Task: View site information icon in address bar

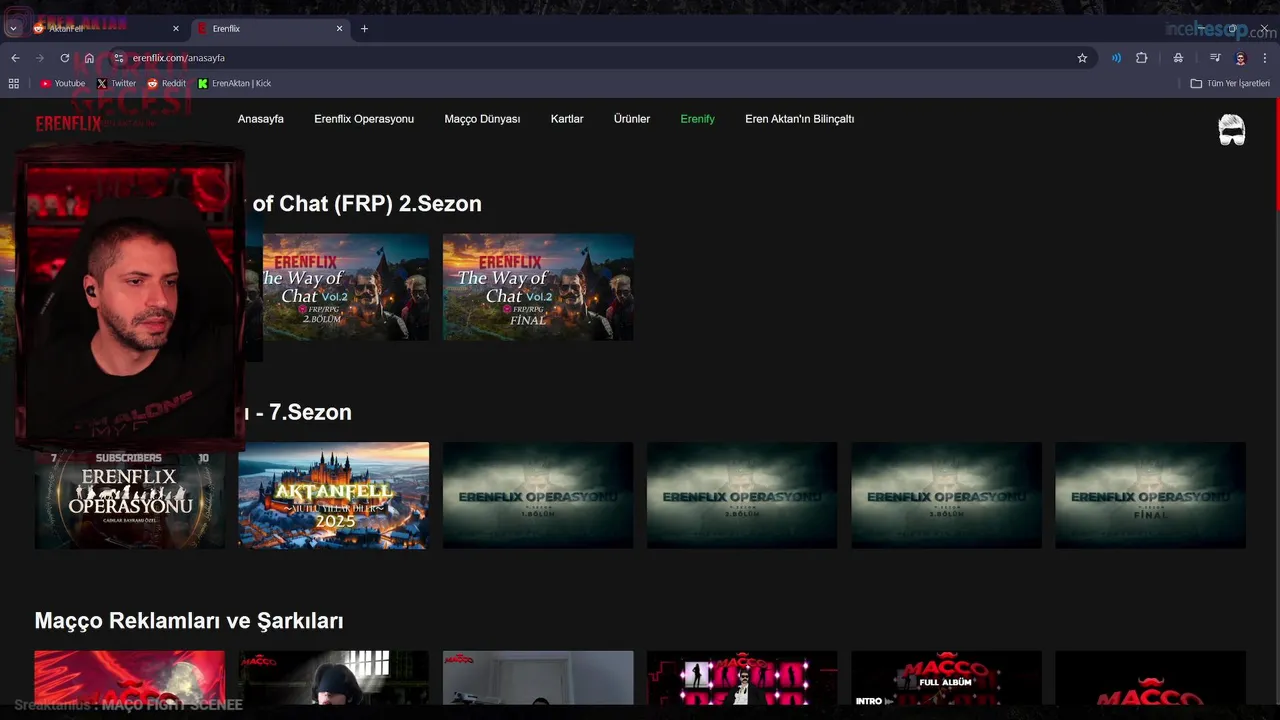Action: click(x=118, y=58)
